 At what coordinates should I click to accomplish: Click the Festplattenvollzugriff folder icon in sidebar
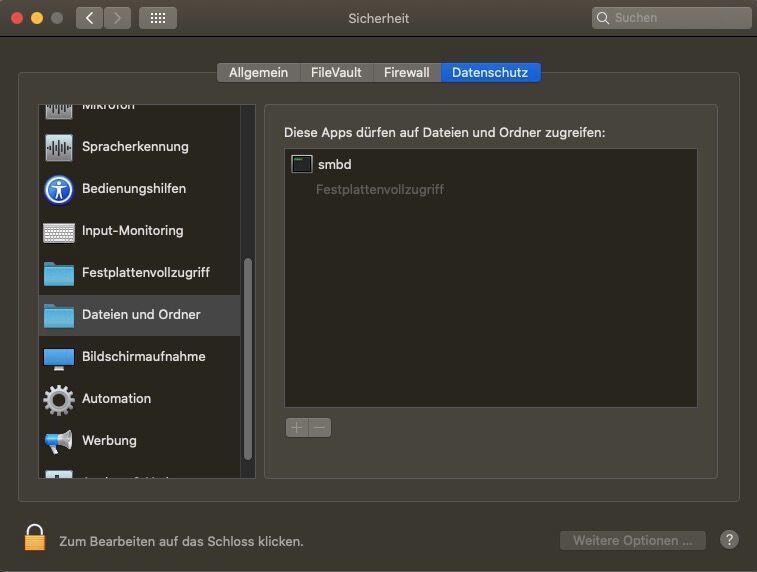point(59,274)
